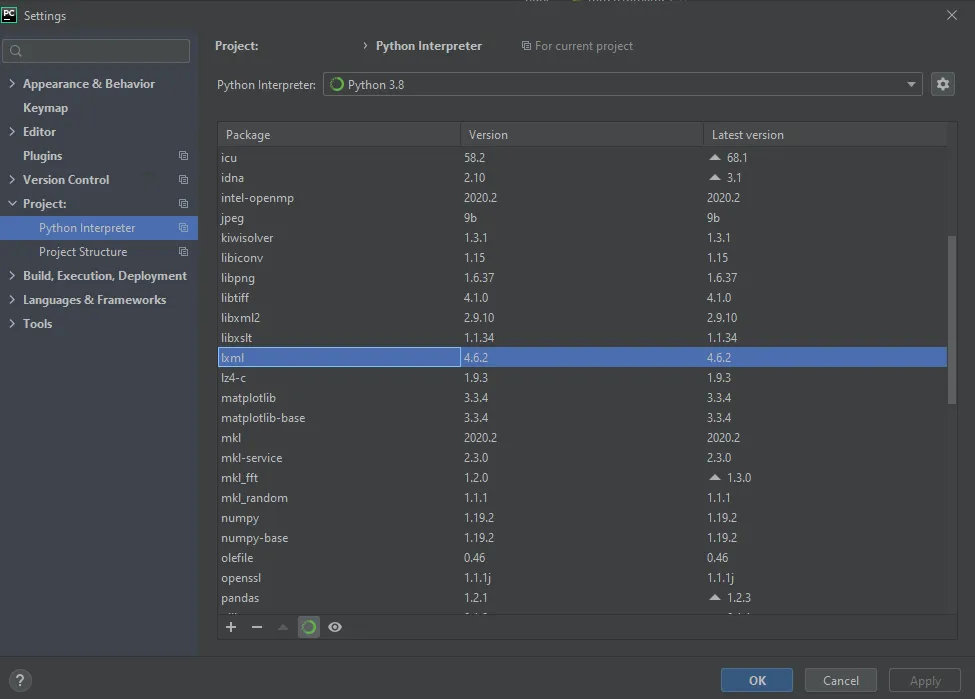Click the help question mark button

(x=20, y=680)
